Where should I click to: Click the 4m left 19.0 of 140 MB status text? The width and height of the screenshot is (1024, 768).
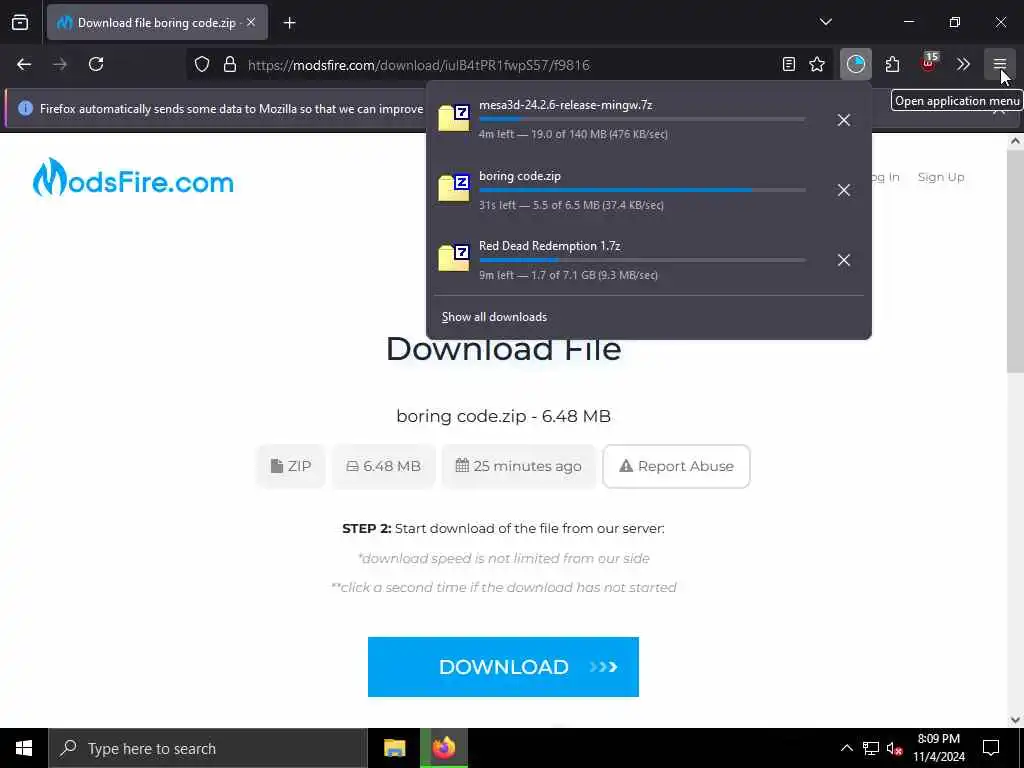tap(573, 134)
